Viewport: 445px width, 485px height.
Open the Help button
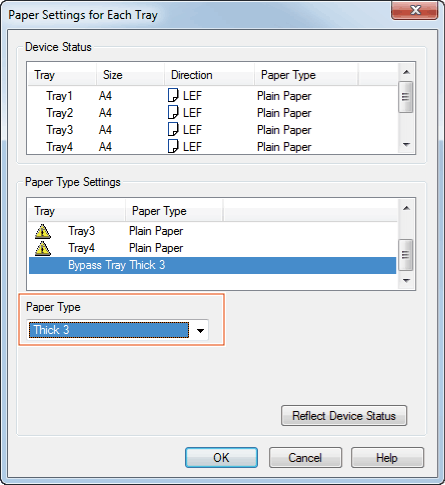tap(387, 457)
